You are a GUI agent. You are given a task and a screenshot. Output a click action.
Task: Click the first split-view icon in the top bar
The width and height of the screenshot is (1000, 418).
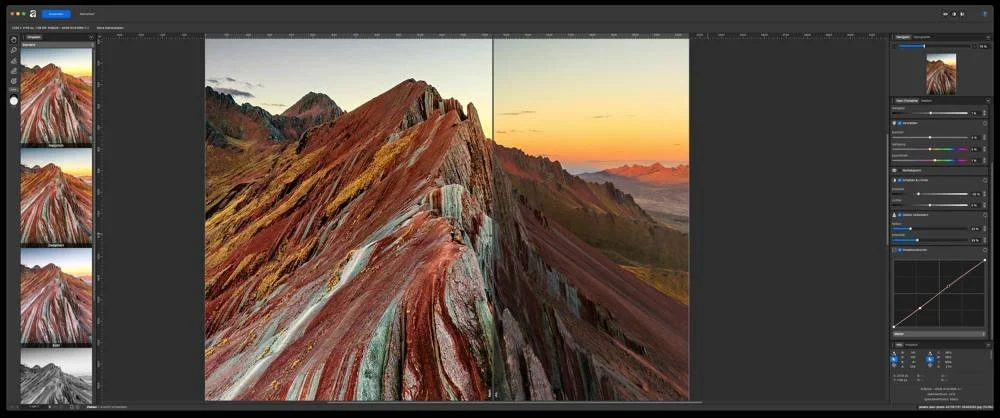(x=946, y=13)
